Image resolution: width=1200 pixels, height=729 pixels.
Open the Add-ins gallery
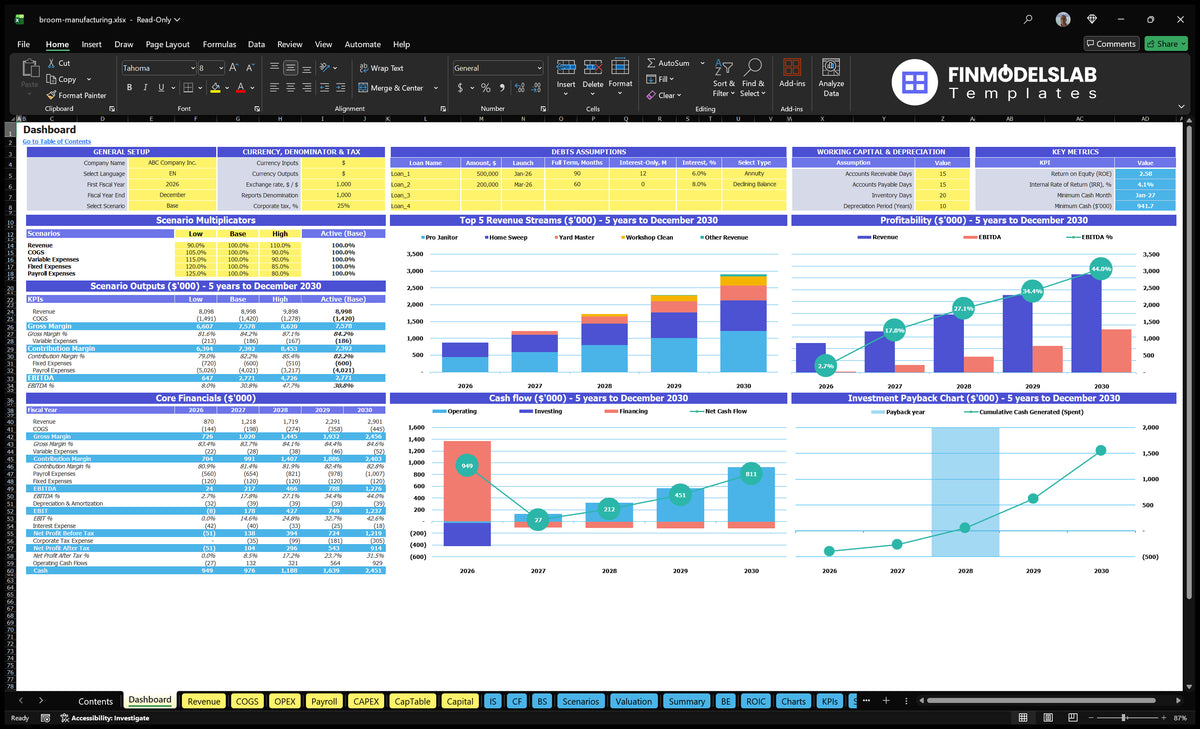(x=792, y=74)
